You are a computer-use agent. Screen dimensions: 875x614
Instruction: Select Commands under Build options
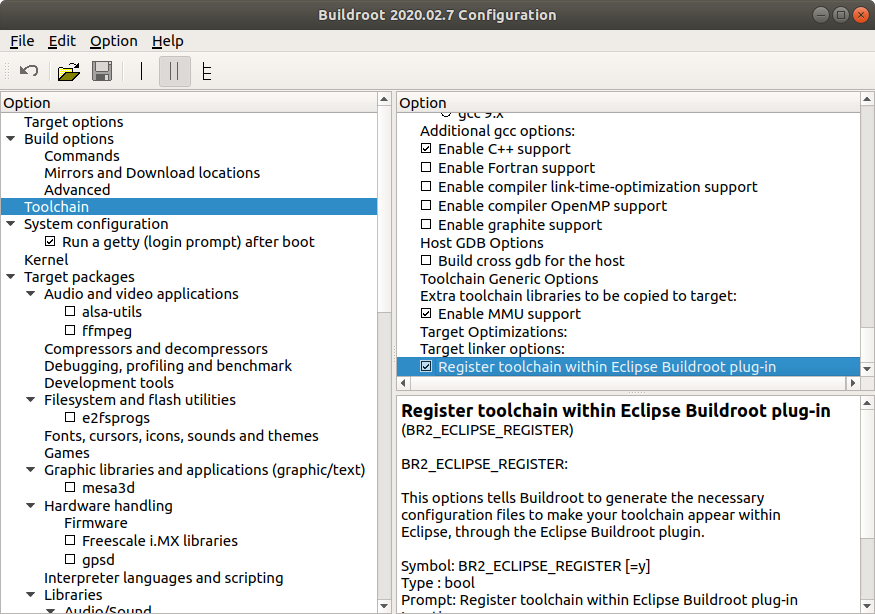[82, 156]
